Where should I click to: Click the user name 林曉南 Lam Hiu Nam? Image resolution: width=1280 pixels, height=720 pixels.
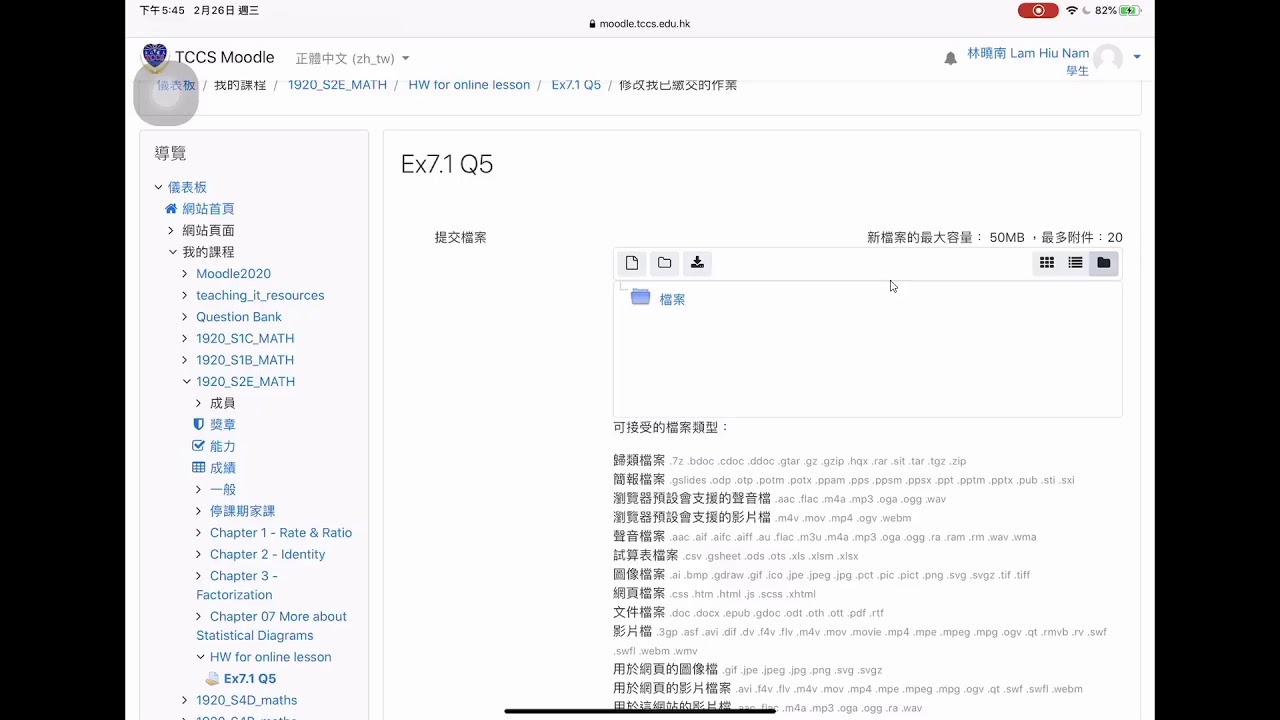point(1028,53)
